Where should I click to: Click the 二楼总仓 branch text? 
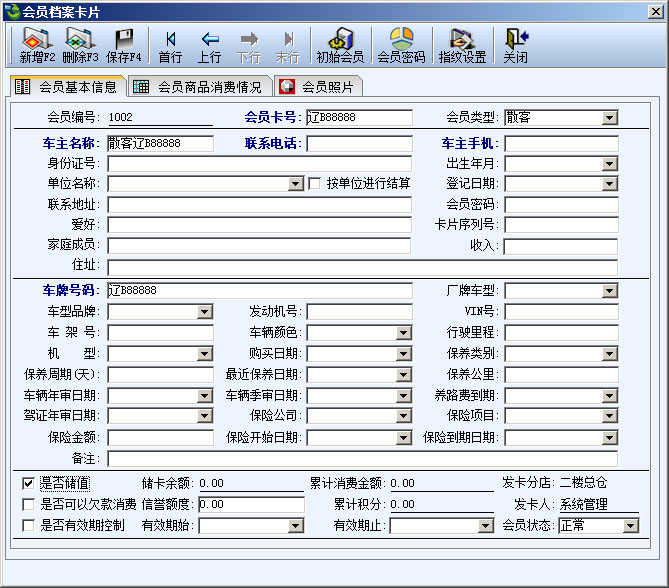(583, 483)
